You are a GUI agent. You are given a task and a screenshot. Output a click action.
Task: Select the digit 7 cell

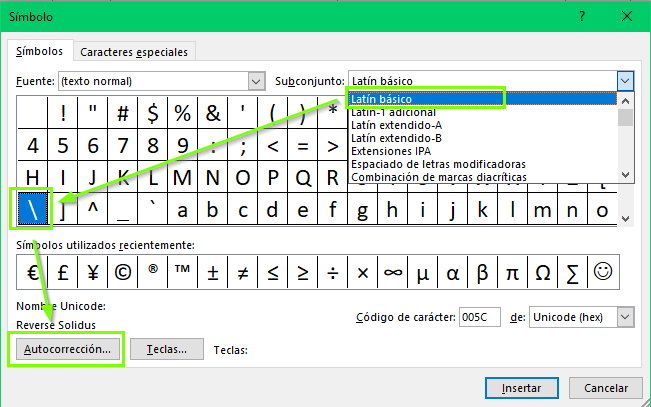(x=122, y=145)
